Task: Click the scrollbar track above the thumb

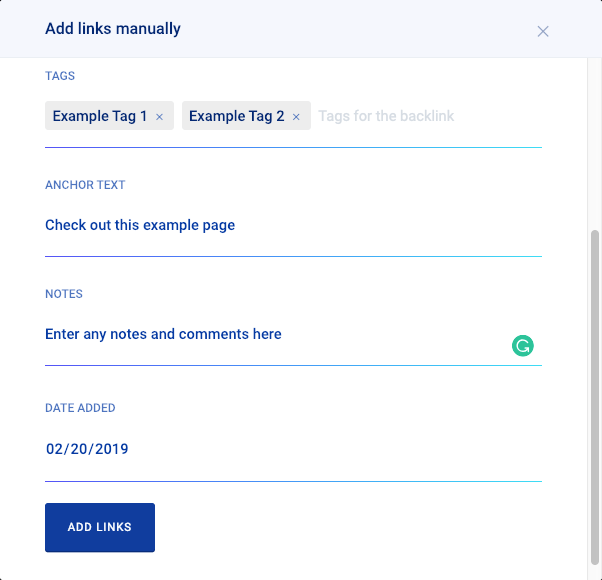Action: click(x=595, y=140)
